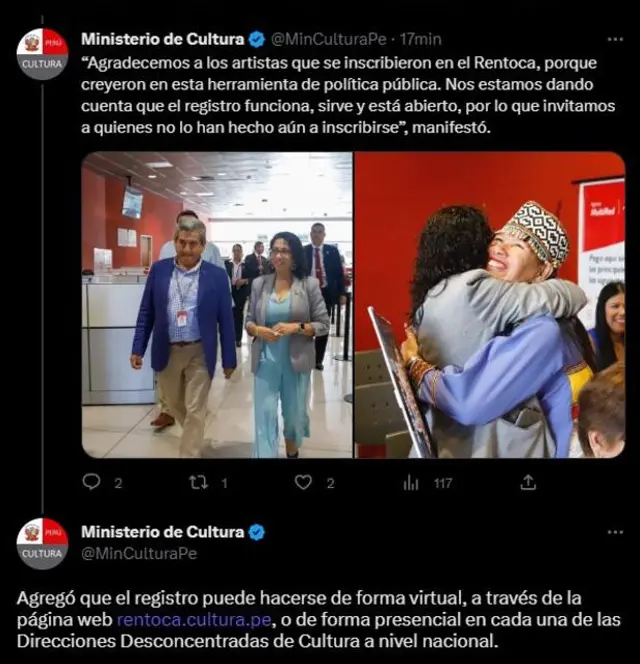Click verified badge on first tweet

[x=257, y=39]
